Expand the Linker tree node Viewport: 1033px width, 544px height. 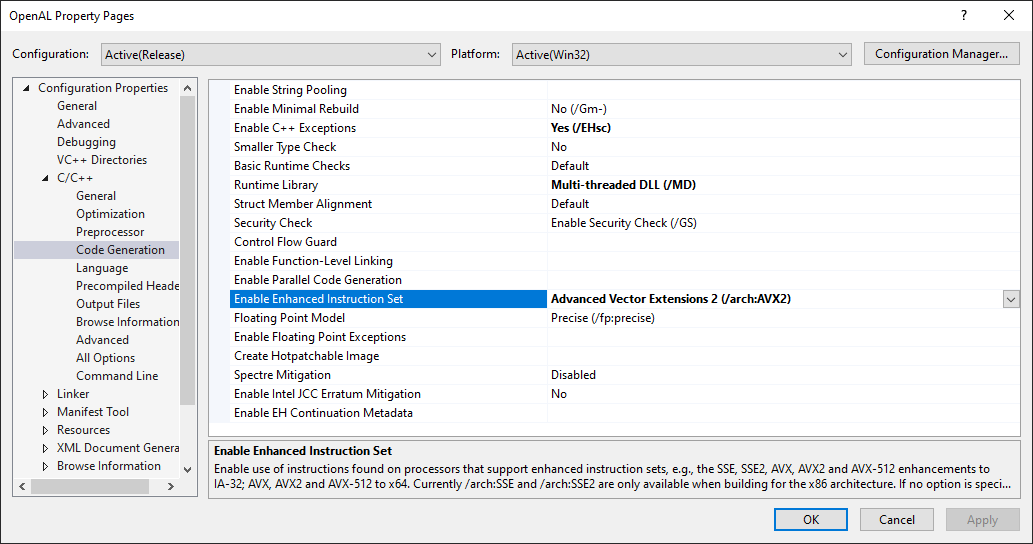pyautogui.click(x=45, y=394)
